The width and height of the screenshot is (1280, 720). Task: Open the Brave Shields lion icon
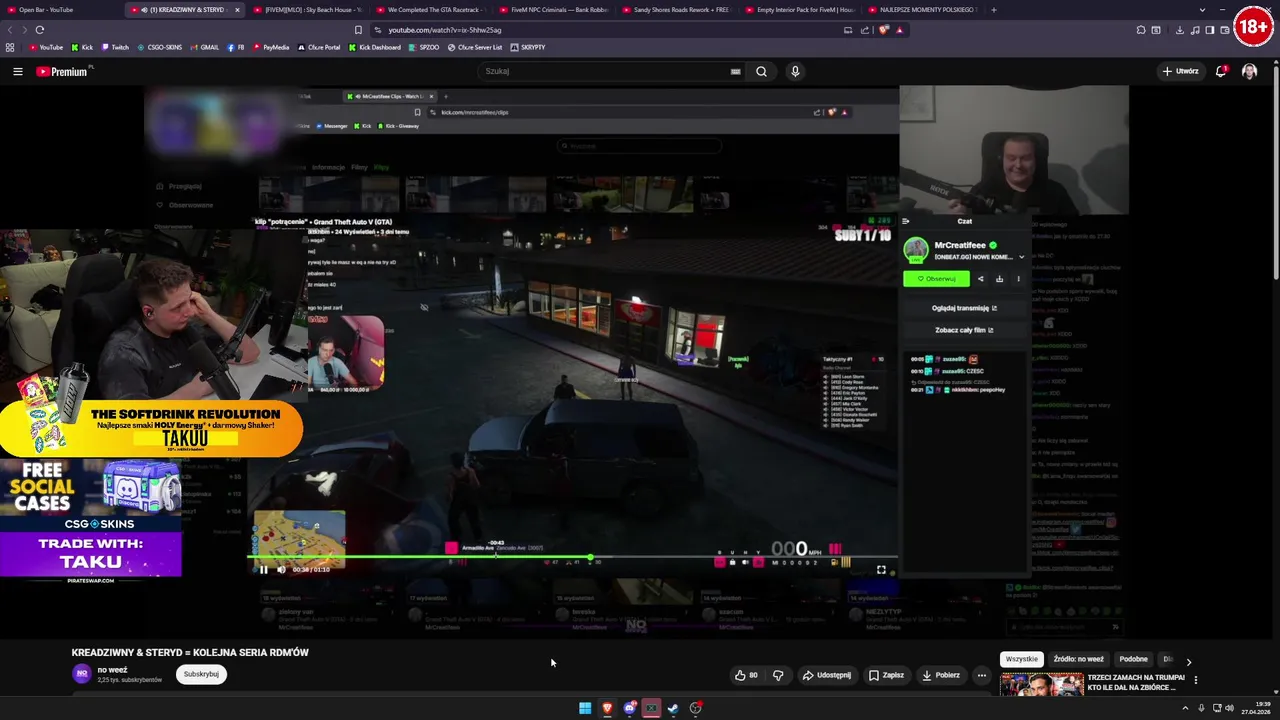tap(883, 30)
